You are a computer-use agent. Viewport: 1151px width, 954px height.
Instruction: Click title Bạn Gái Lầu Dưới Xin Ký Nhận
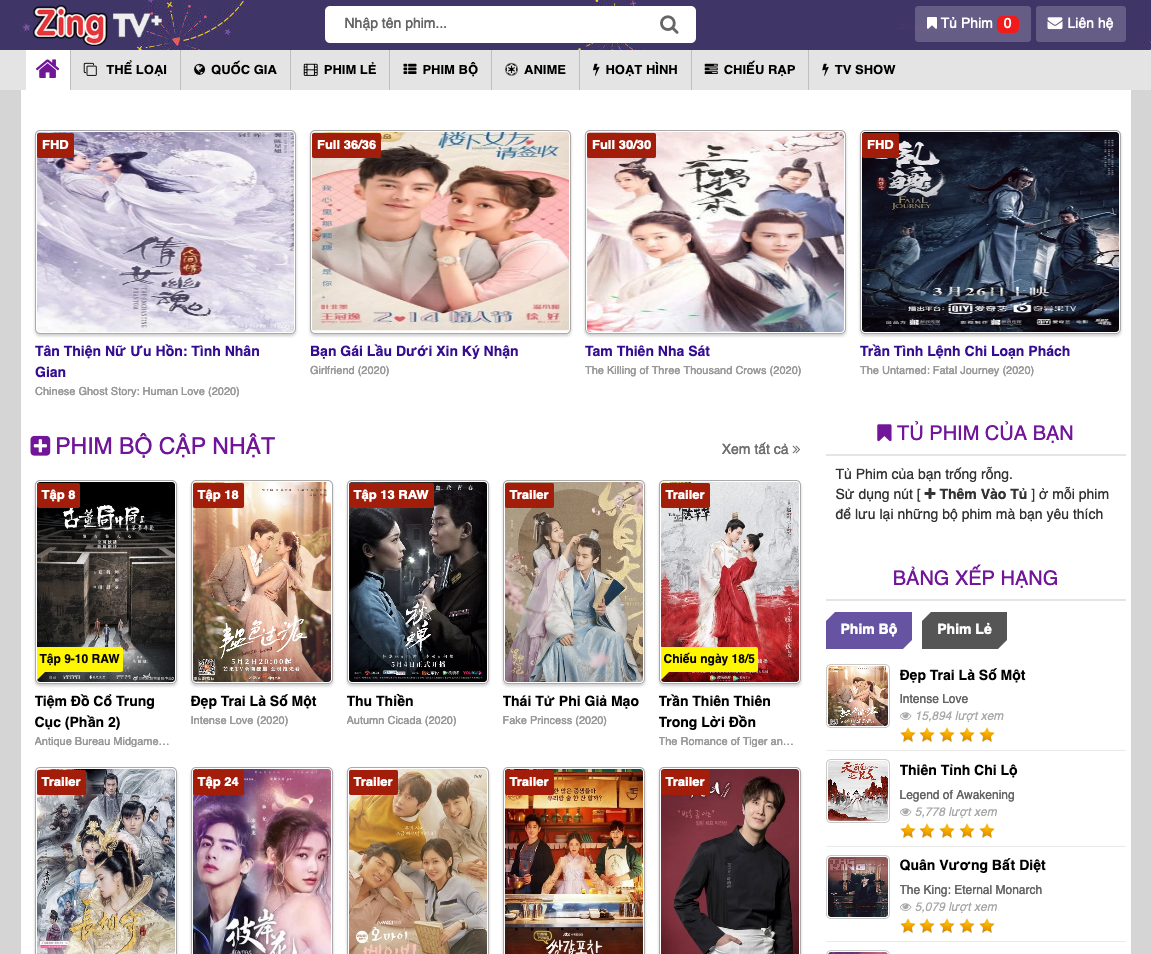[414, 352]
